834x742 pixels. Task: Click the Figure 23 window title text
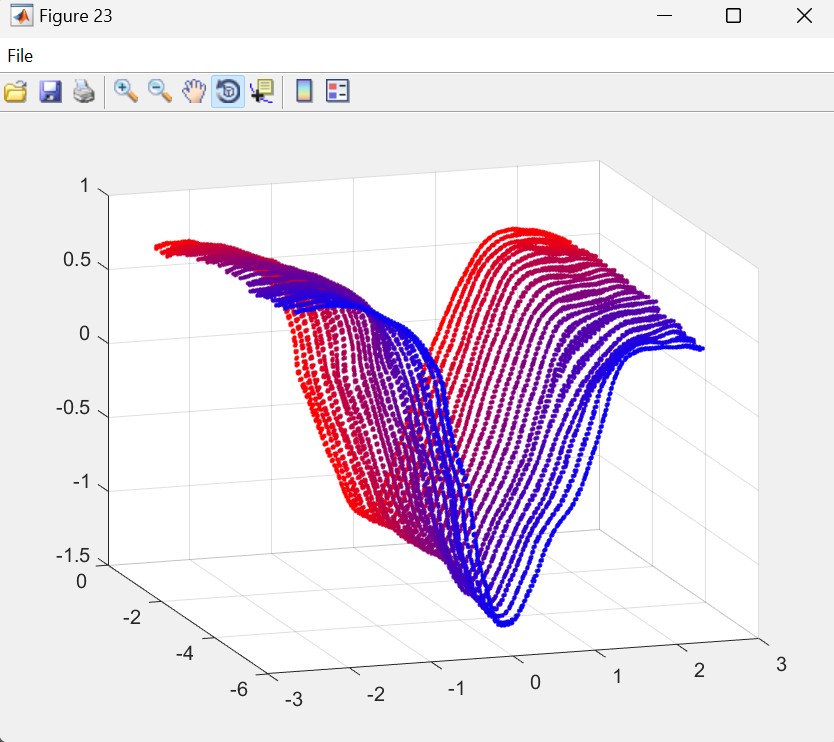(76, 16)
